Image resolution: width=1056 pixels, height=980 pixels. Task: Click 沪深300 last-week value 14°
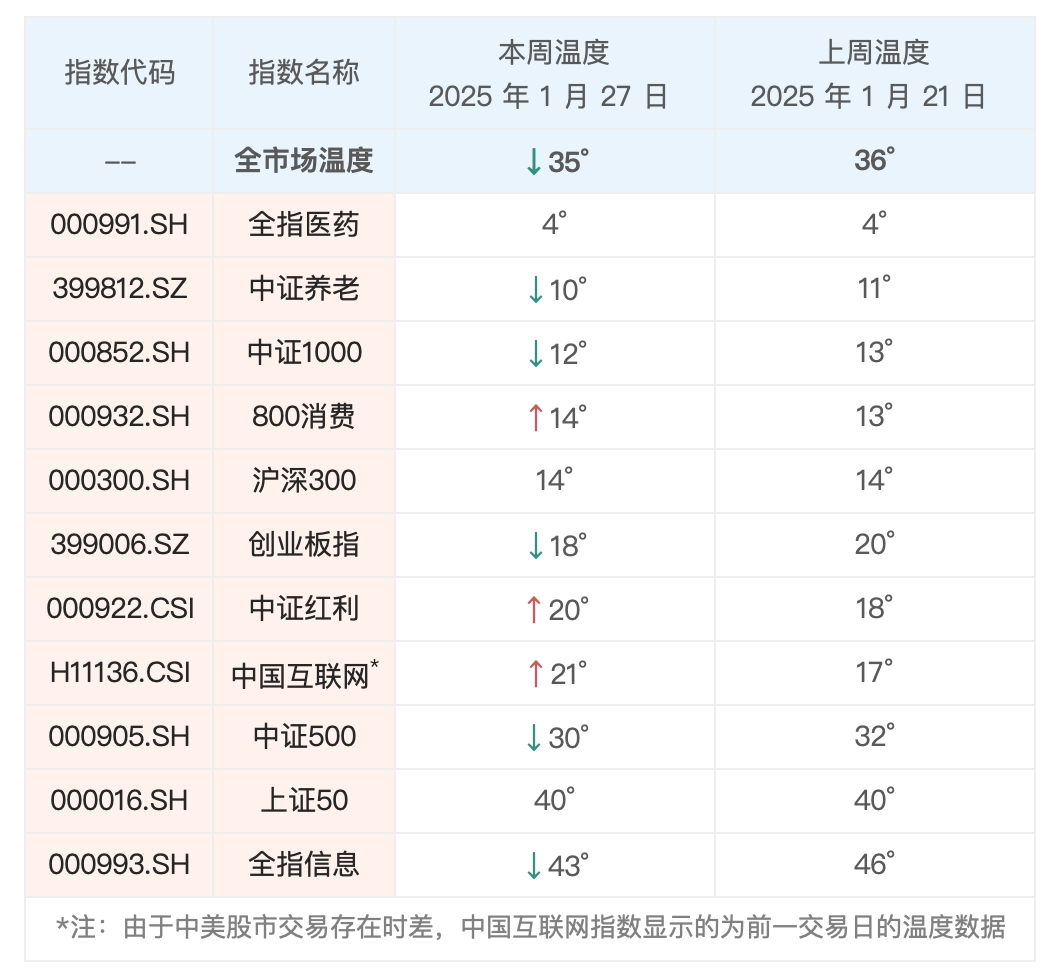[x=874, y=480]
